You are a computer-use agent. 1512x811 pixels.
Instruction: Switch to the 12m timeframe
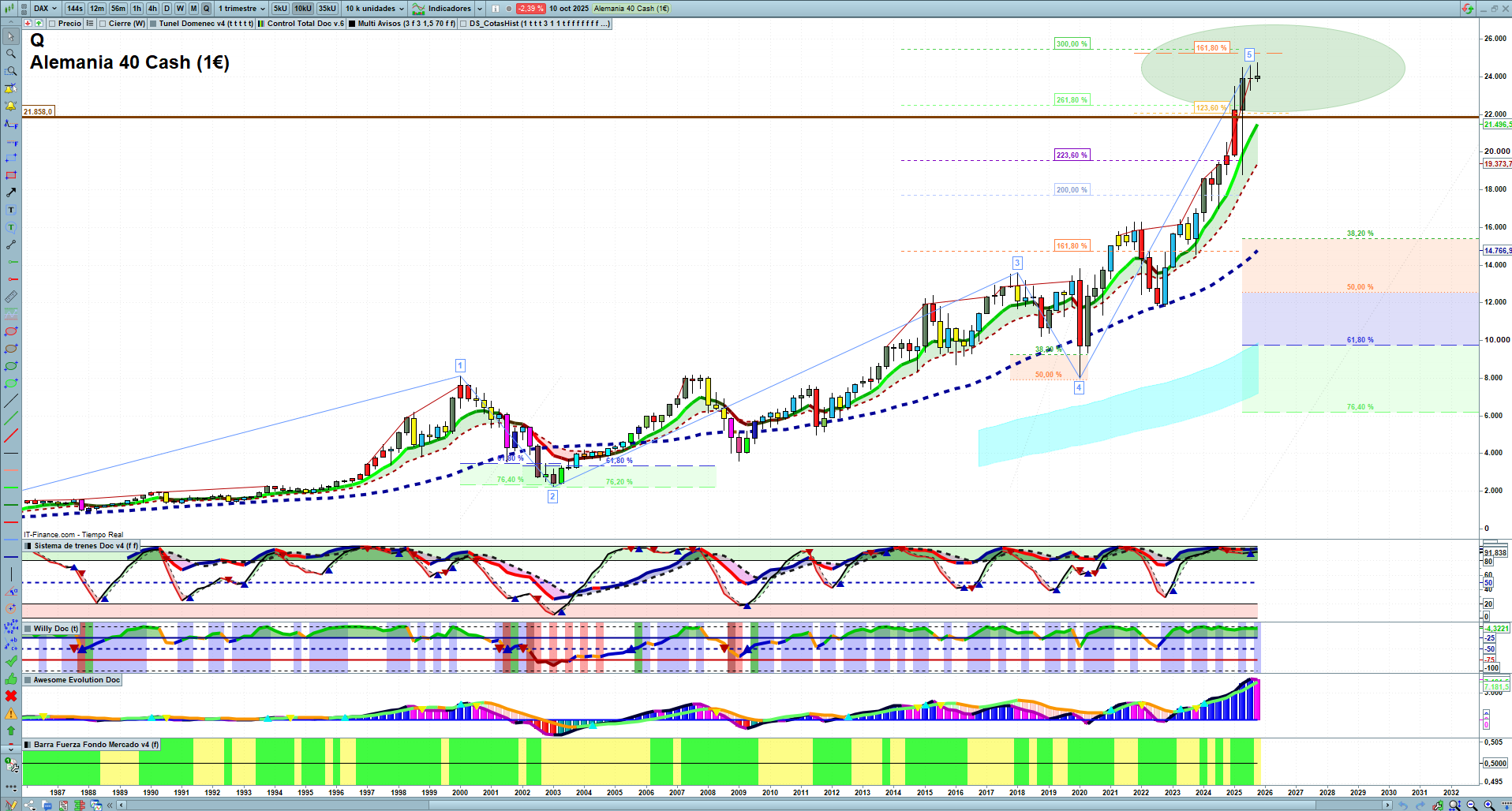(x=96, y=9)
